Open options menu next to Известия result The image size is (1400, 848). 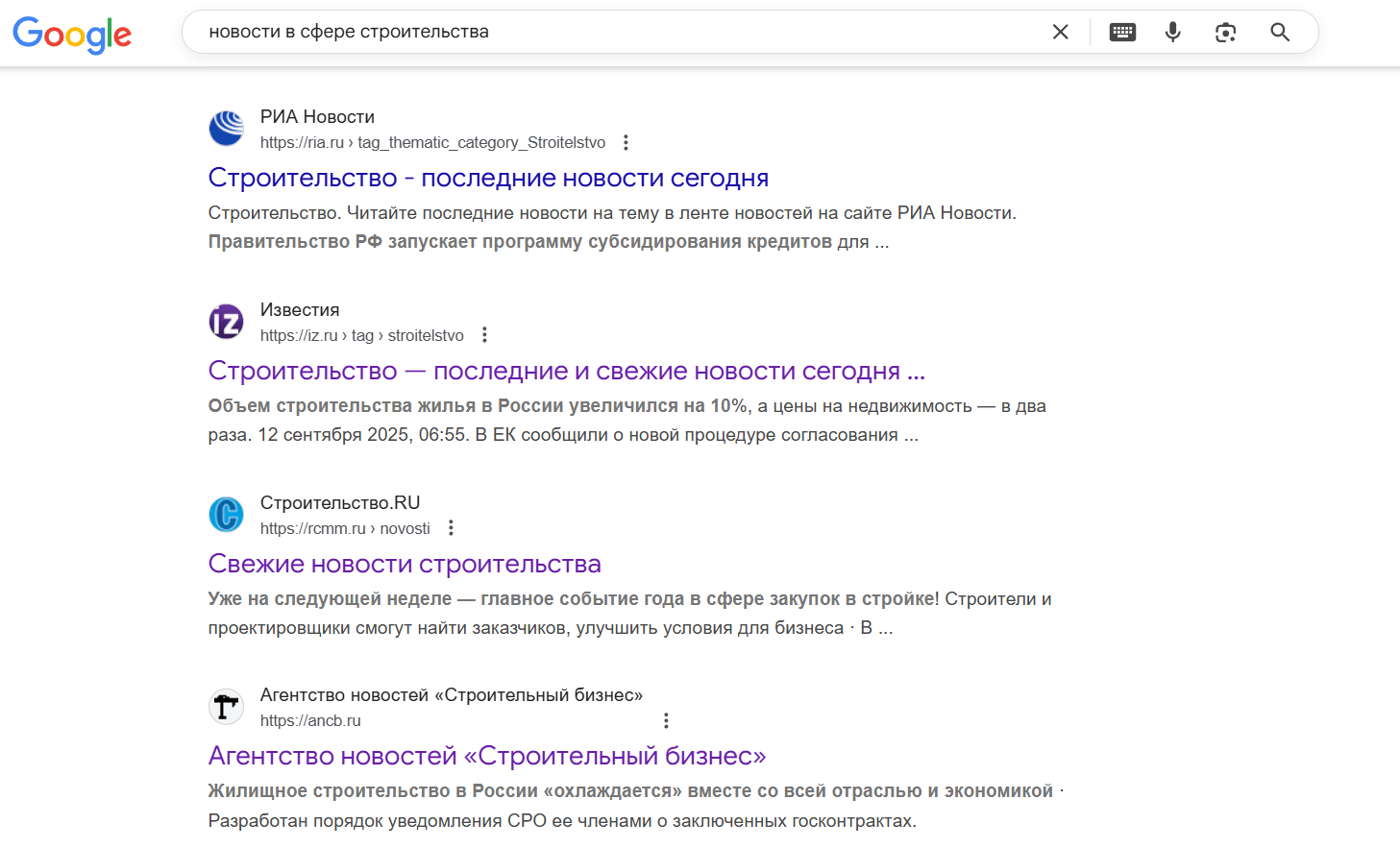[x=484, y=334]
